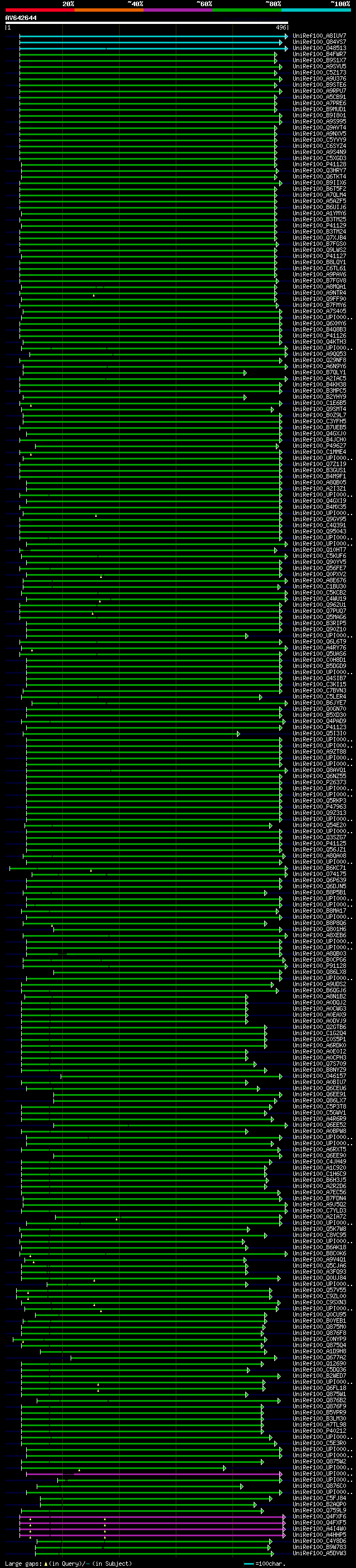
Task: Click hit label UniRef100_B6T5F2
Action: [319, 189]
